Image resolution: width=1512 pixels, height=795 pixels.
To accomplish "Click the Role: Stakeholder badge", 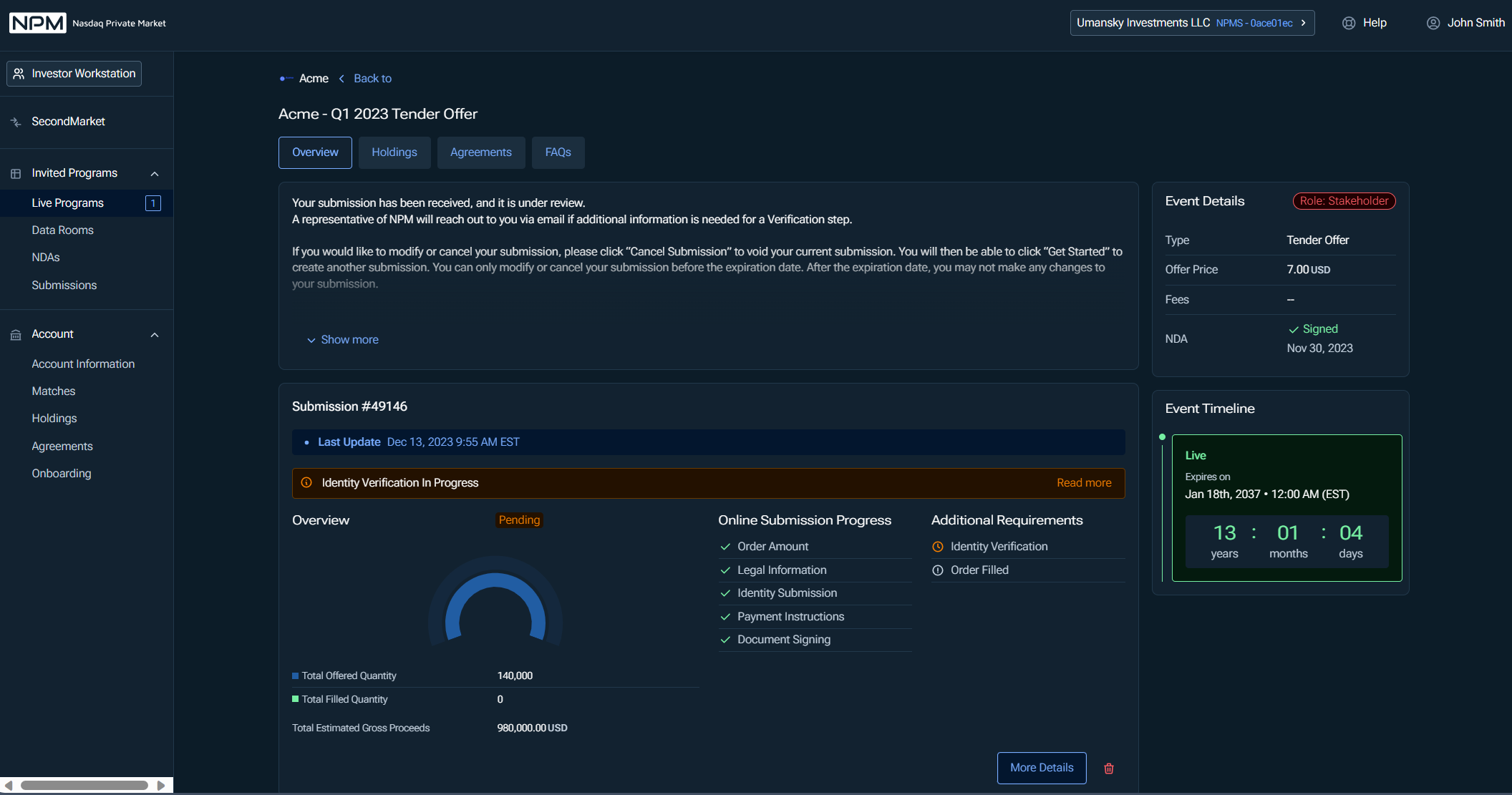I will coord(1344,201).
